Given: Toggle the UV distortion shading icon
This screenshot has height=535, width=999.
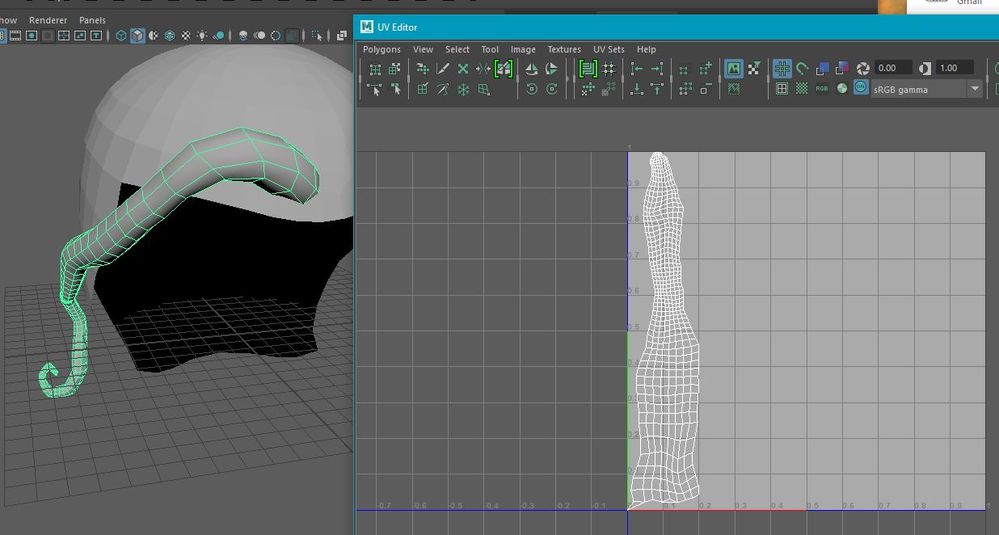Looking at the screenshot, I should 842,69.
